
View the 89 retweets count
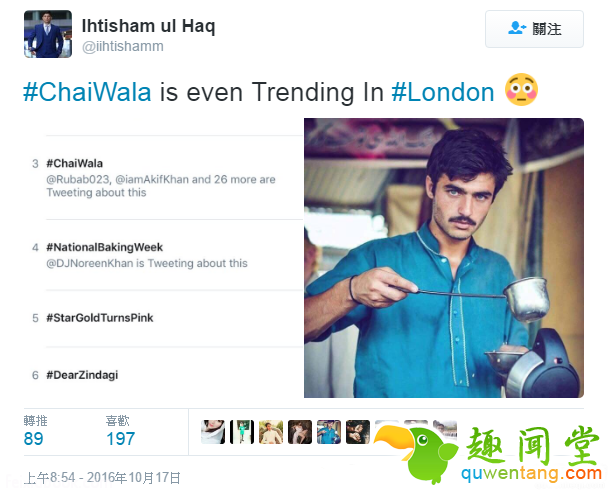point(34,439)
